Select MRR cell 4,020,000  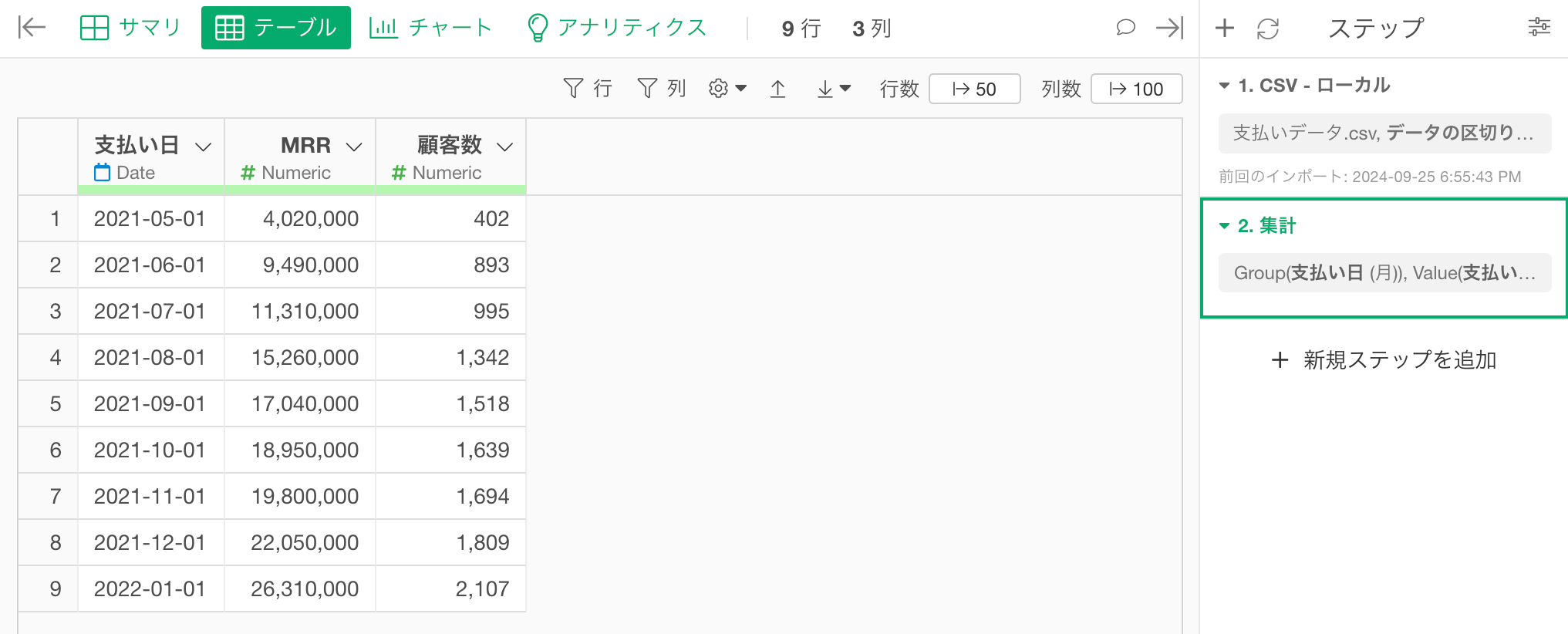(300, 218)
